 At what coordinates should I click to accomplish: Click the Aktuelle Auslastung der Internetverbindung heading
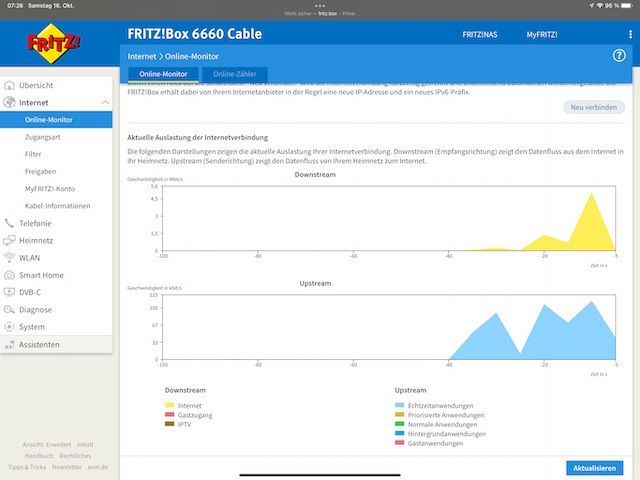[198, 138]
